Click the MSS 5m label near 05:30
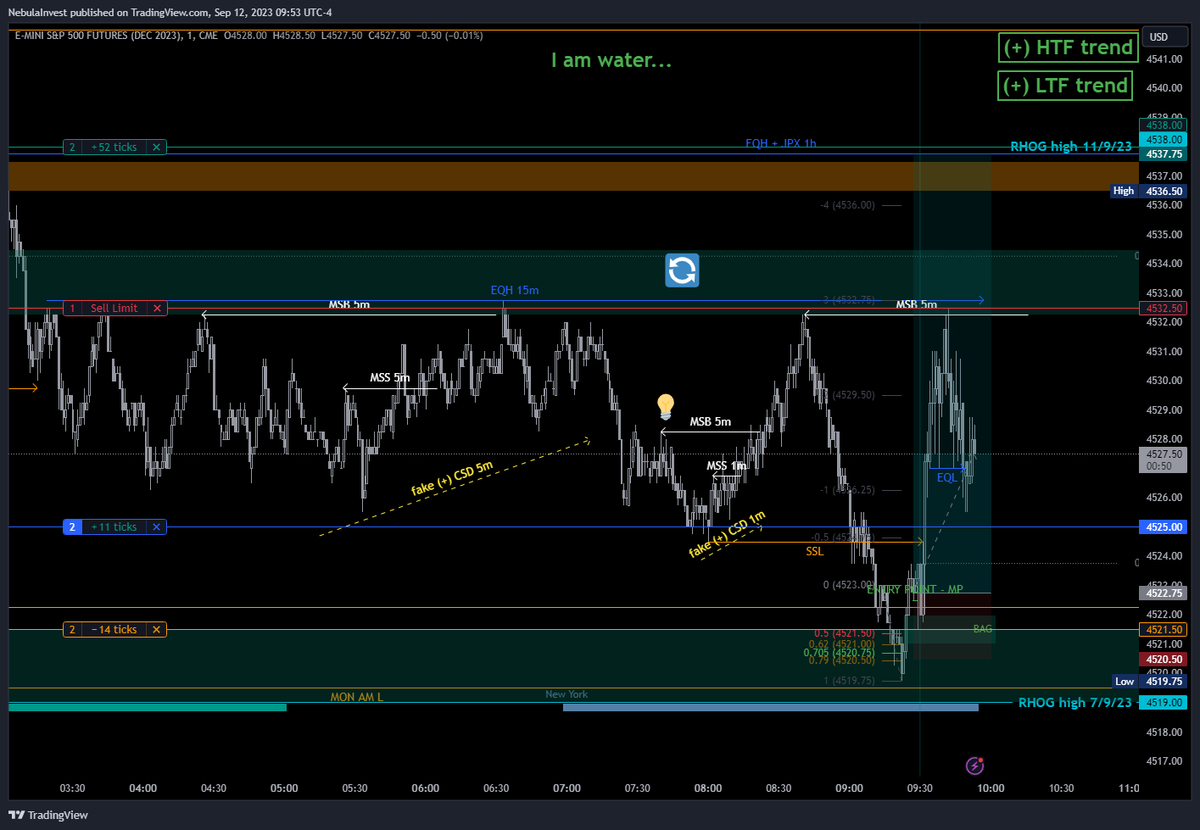This screenshot has height=830, width=1200. tap(389, 377)
